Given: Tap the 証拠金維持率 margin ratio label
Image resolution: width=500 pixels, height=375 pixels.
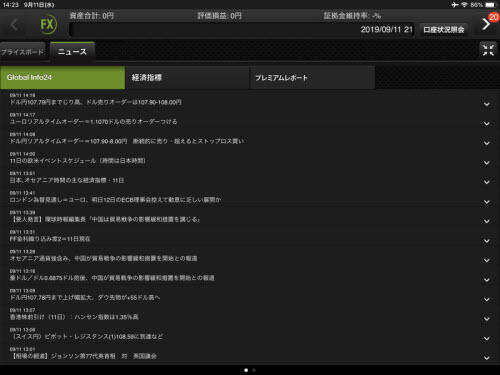Looking at the screenshot, I should point(352,16).
